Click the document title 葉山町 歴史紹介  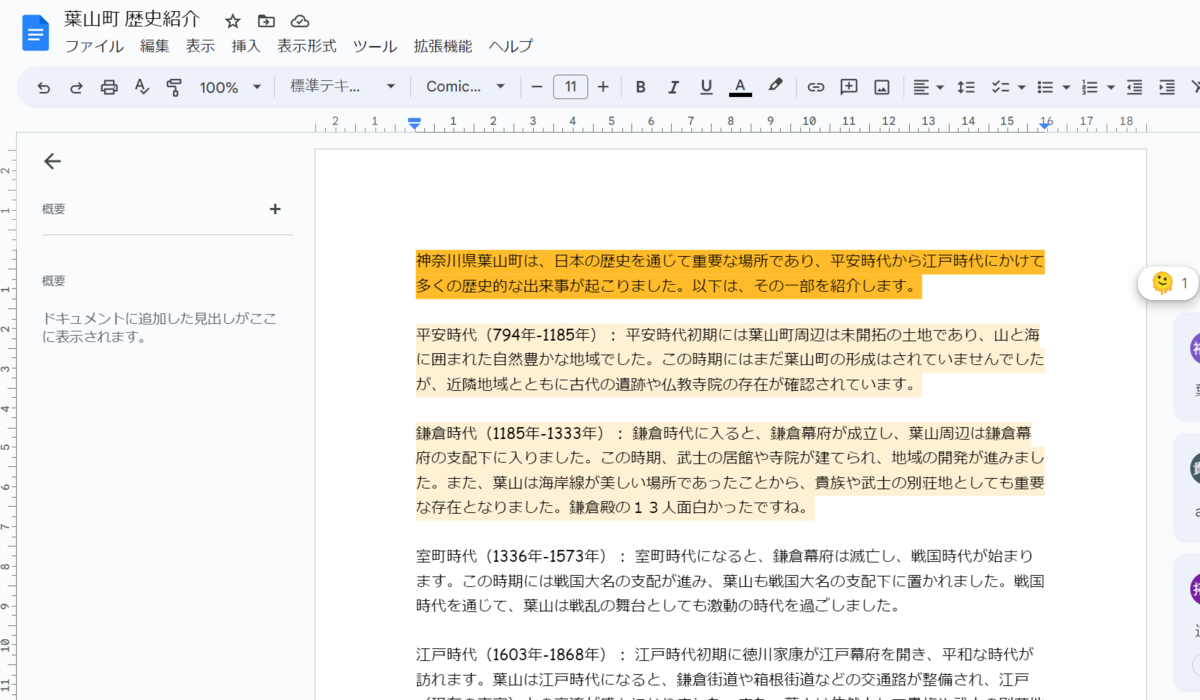point(132,20)
